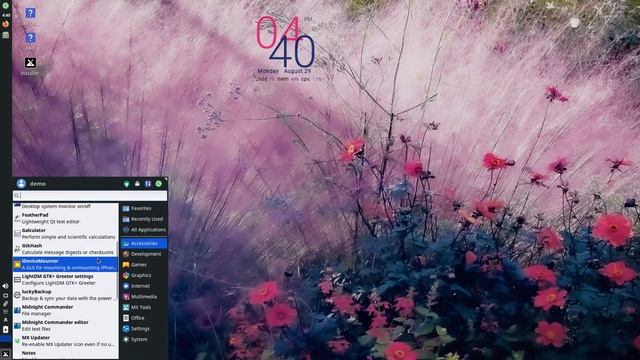Select the Favorites category

point(144,208)
